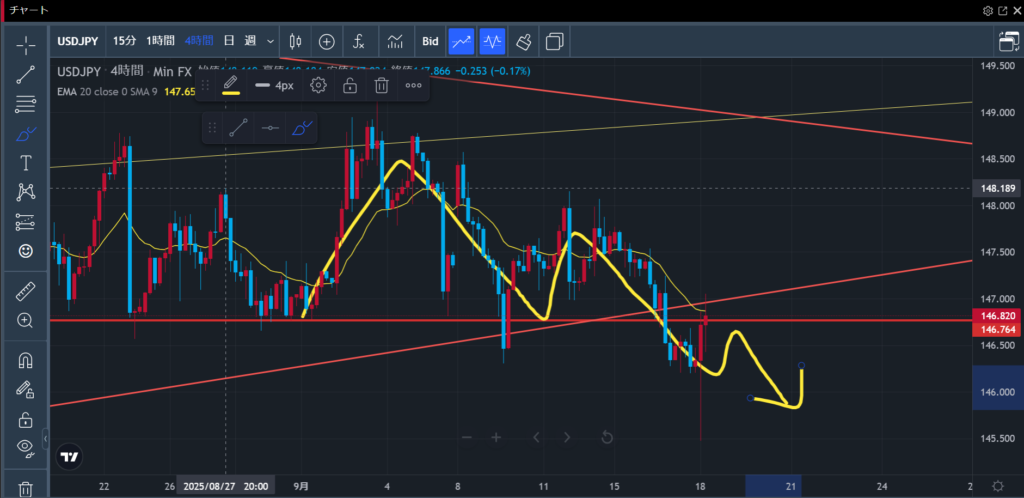
Task: Click the 2025/08/27 20:00 date label
Action: pyautogui.click(x=225, y=486)
